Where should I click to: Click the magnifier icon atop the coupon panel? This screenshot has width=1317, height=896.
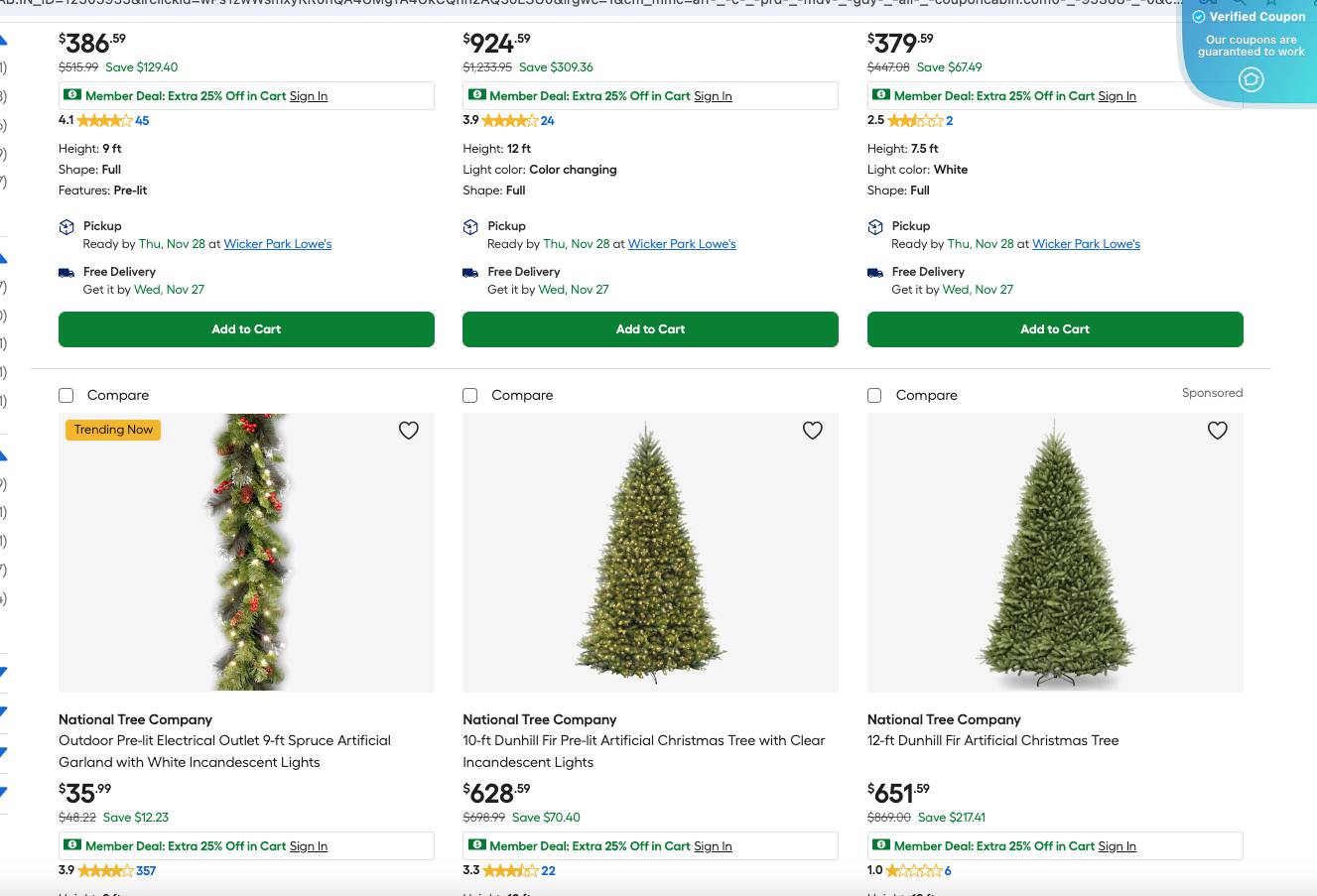coord(1241,3)
